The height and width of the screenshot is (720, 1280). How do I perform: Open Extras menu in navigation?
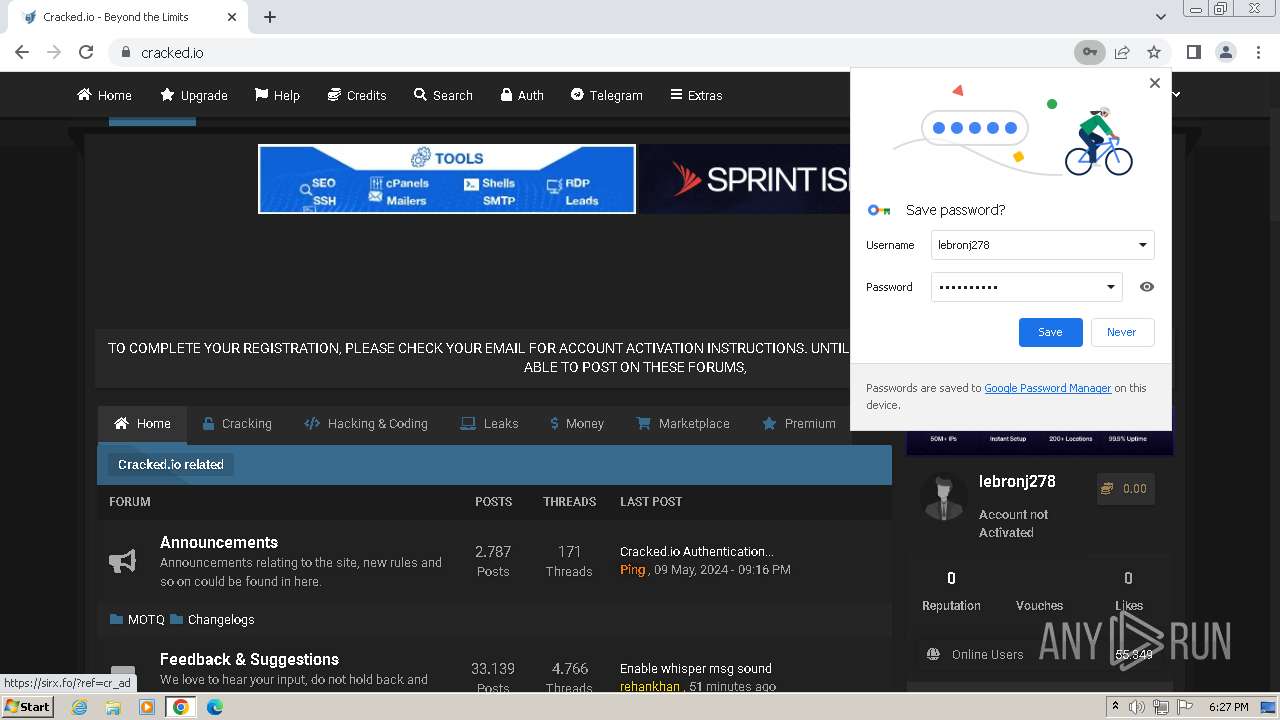pos(696,95)
